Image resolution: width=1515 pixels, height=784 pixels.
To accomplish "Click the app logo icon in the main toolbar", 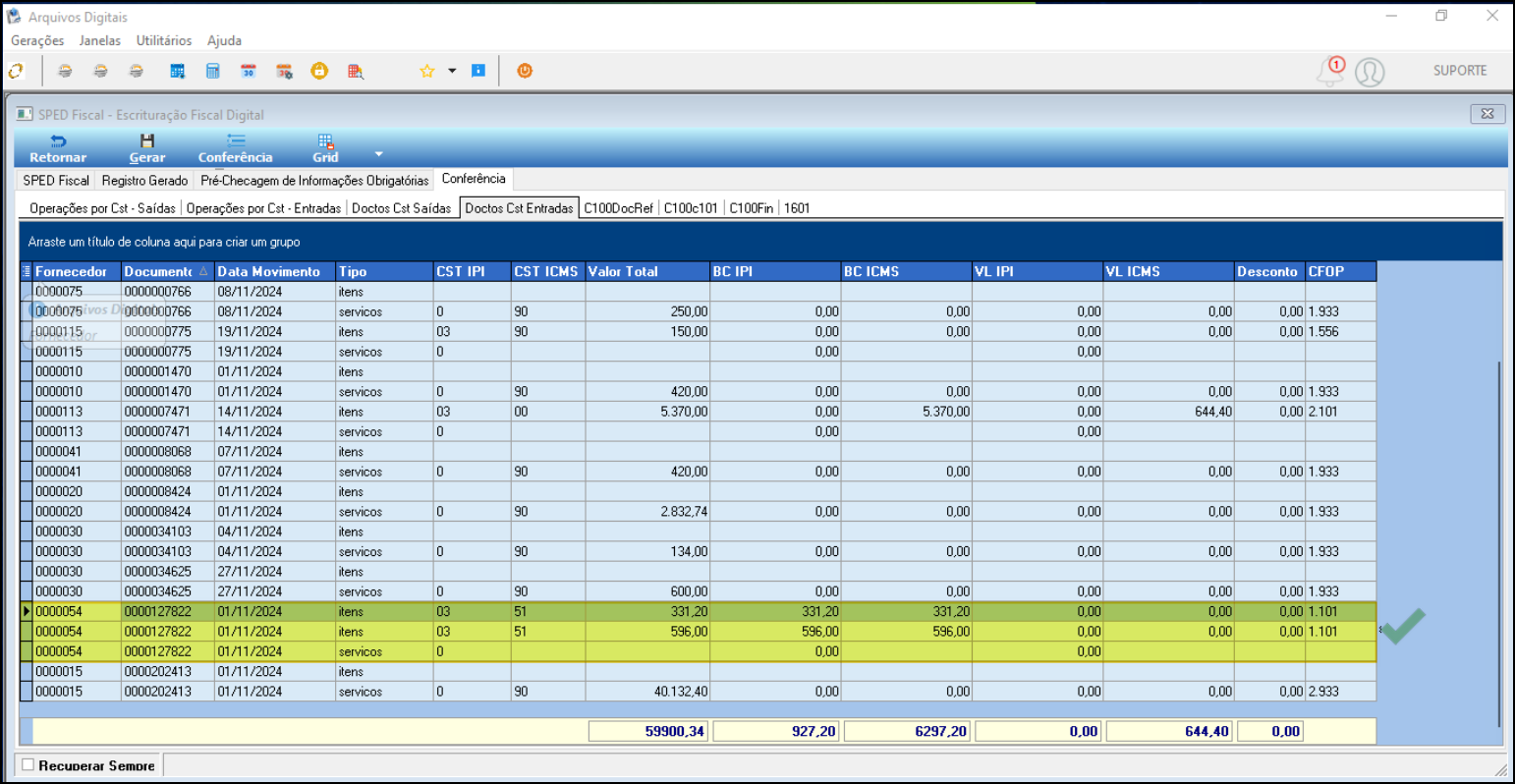I will (x=16, y=71).
